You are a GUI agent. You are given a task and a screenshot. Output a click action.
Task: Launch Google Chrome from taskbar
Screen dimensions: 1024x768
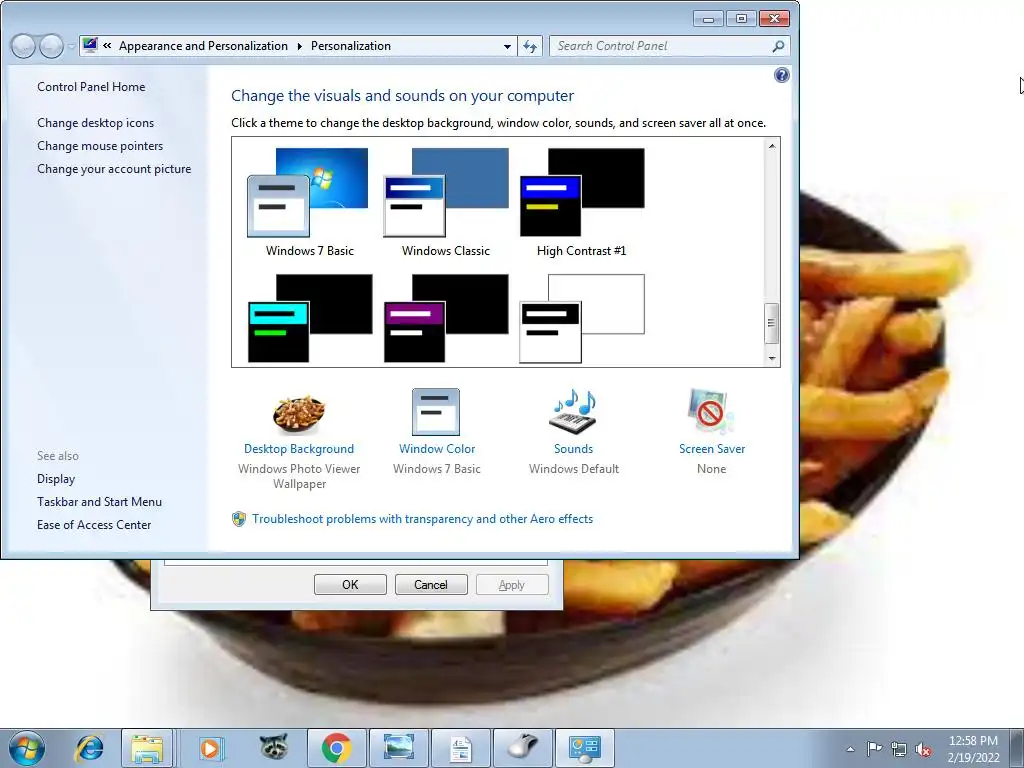[x=336, y=748]
